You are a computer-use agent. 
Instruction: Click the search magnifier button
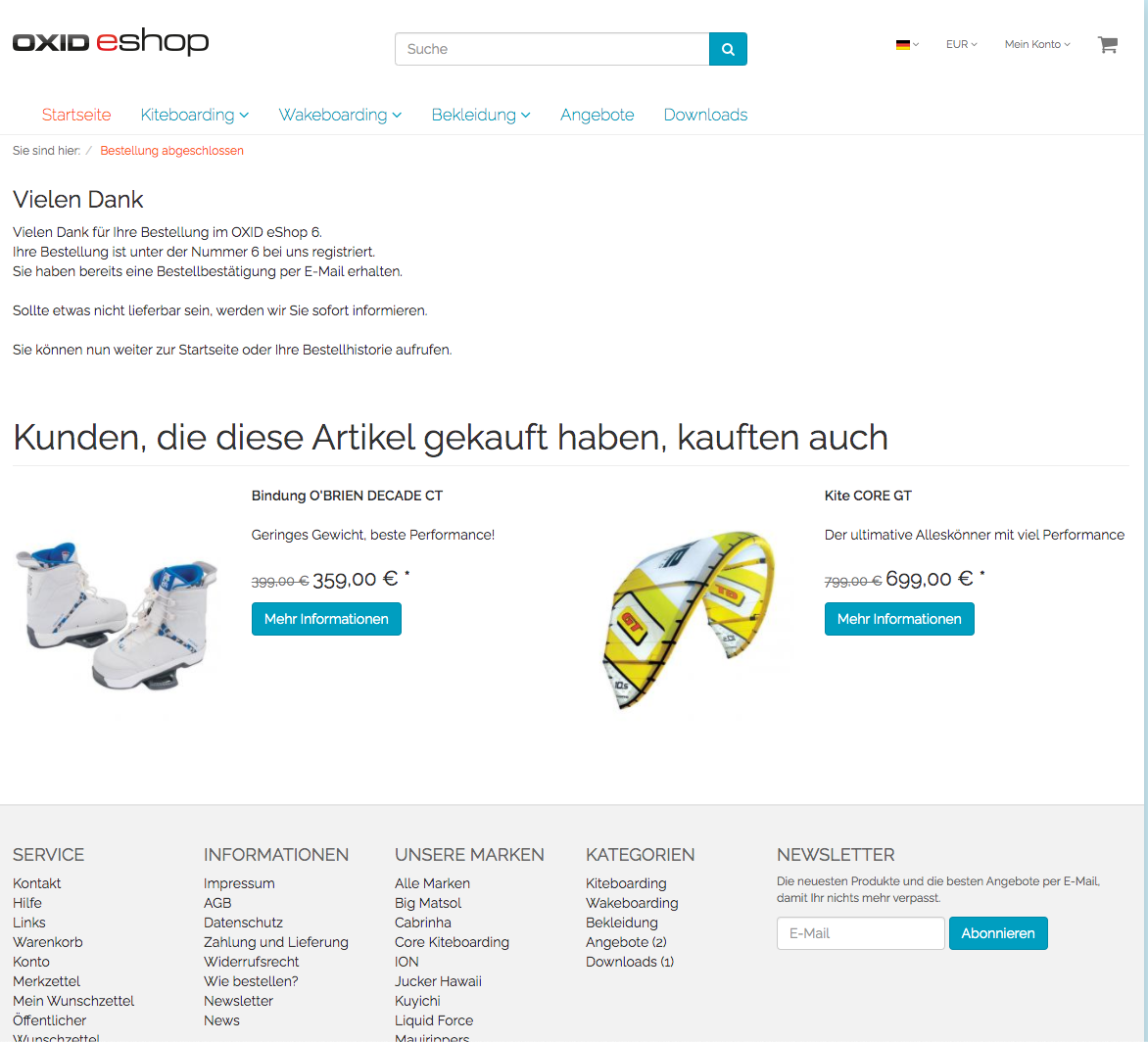click(x=728, y=49)
